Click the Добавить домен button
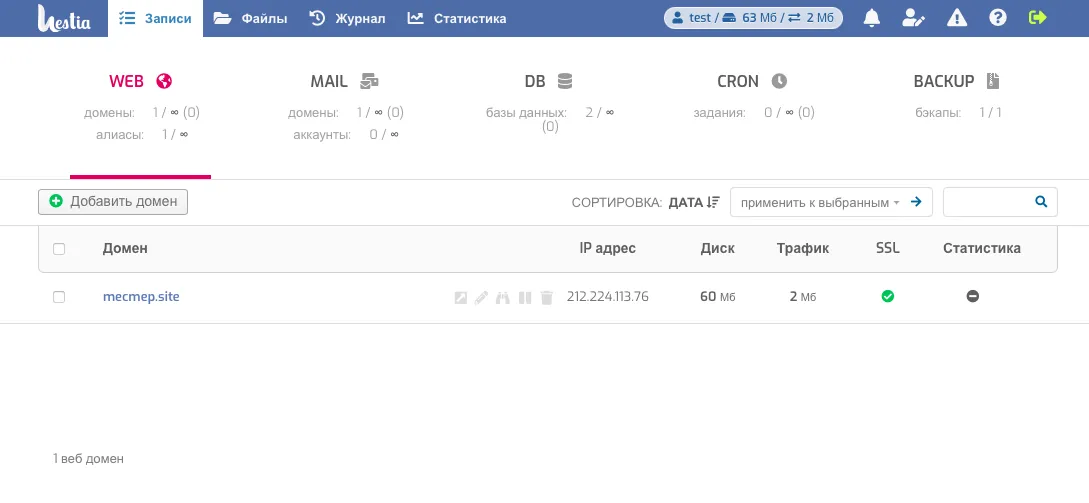This screenshot has width=1089, height=503. 113,202
